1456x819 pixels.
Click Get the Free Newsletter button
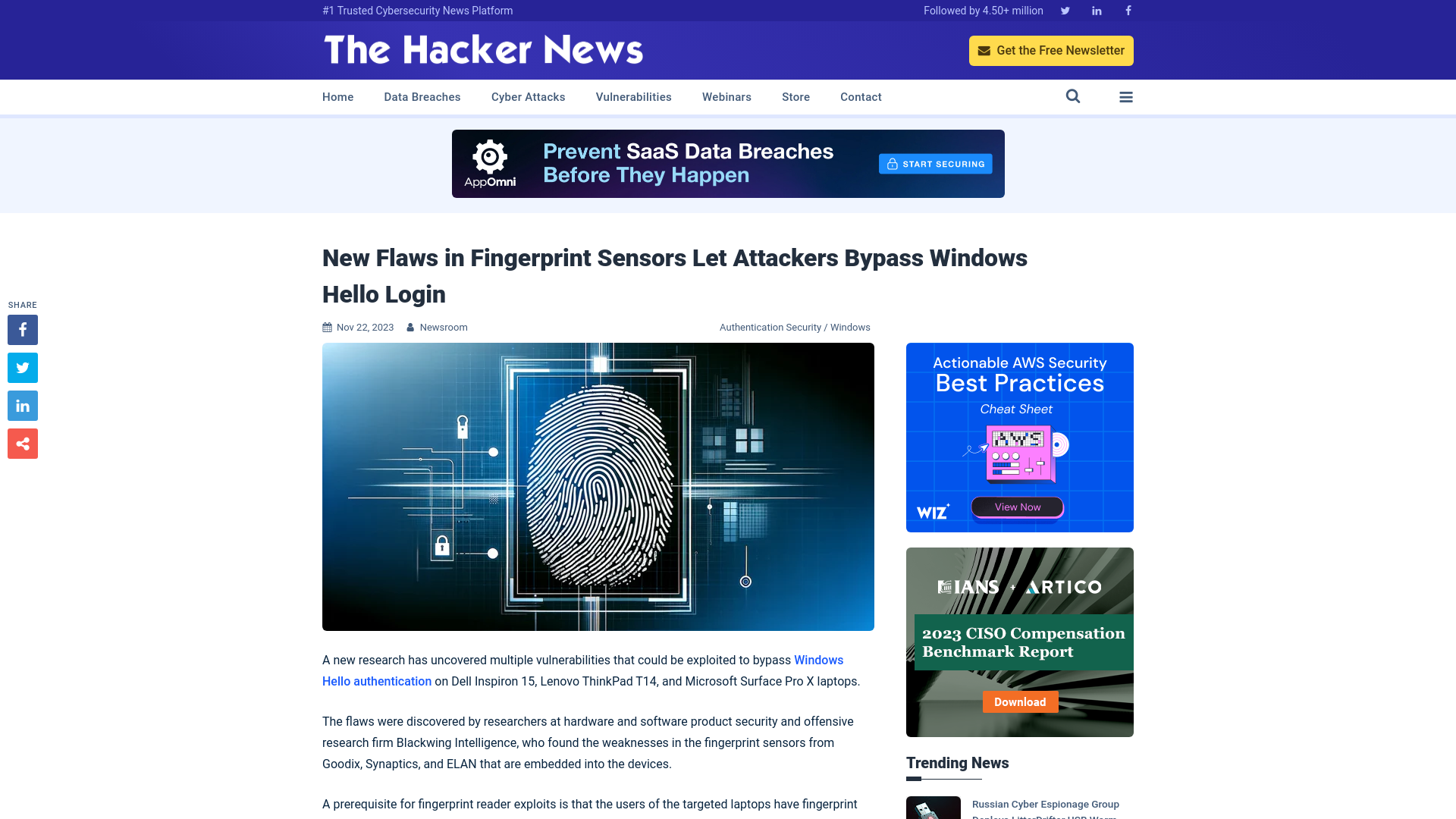click(1051, 50)
